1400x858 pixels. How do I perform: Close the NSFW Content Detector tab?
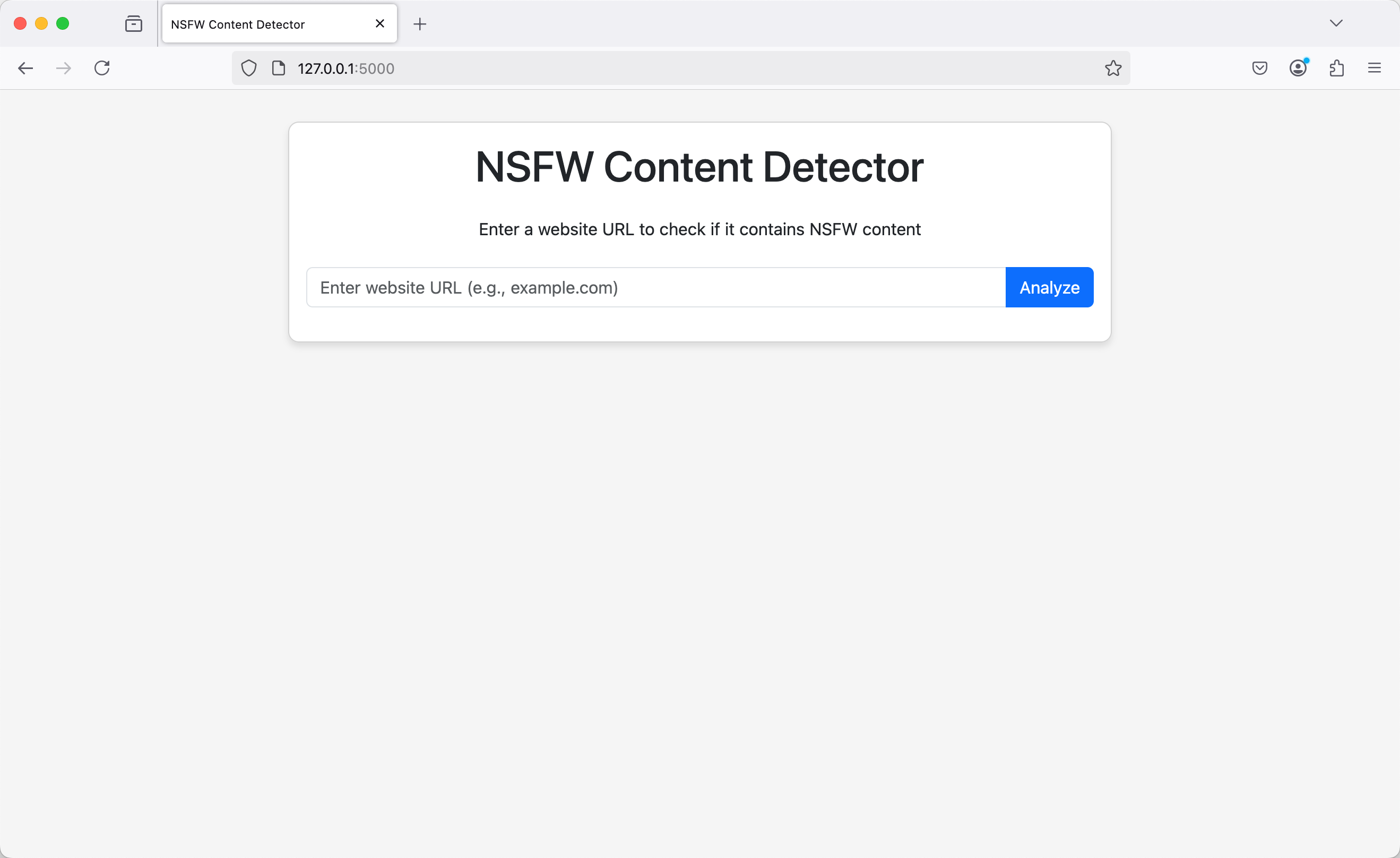(380, 24)
